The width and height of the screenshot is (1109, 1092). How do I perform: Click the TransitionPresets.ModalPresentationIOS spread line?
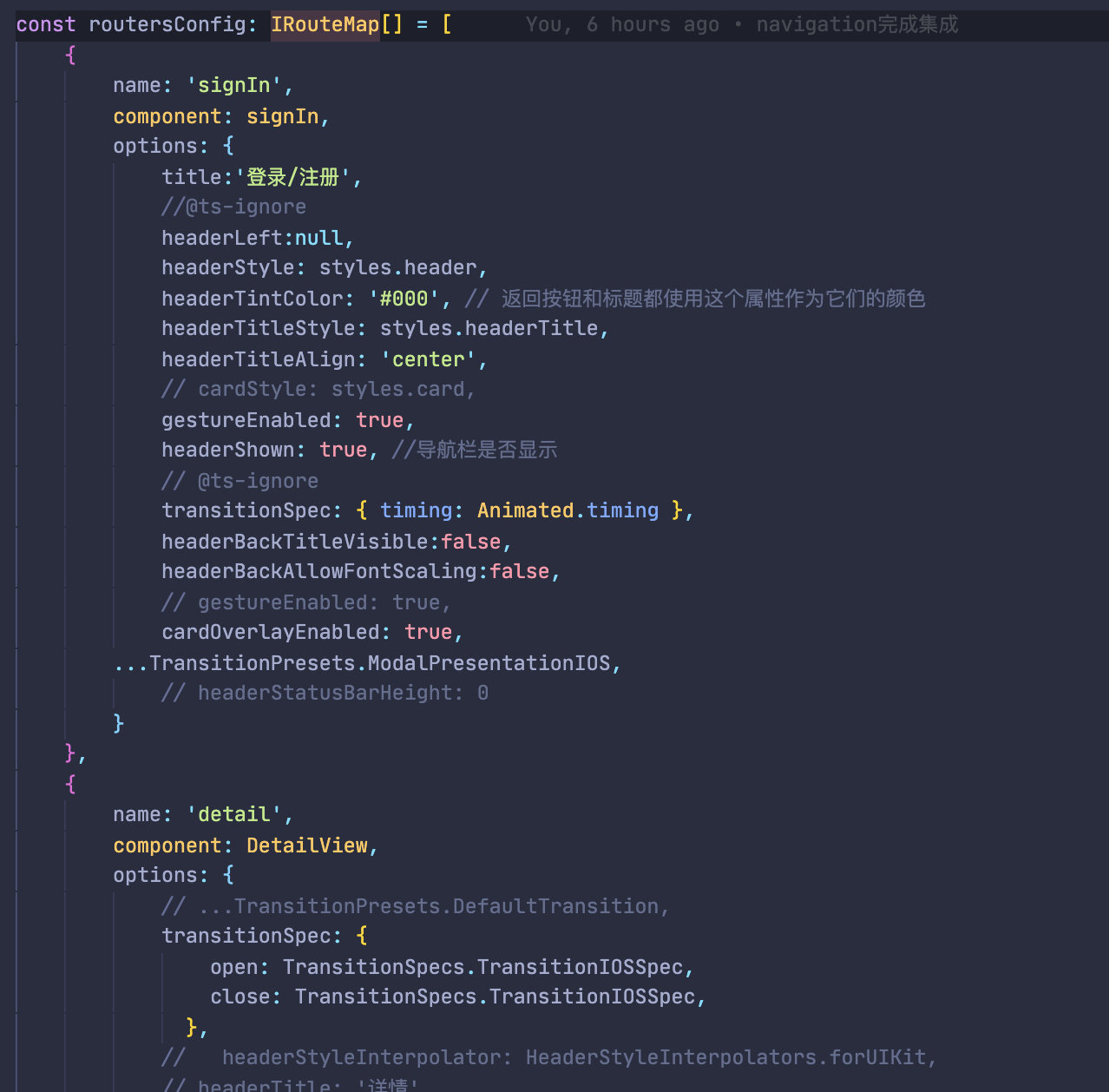point(367,662)
